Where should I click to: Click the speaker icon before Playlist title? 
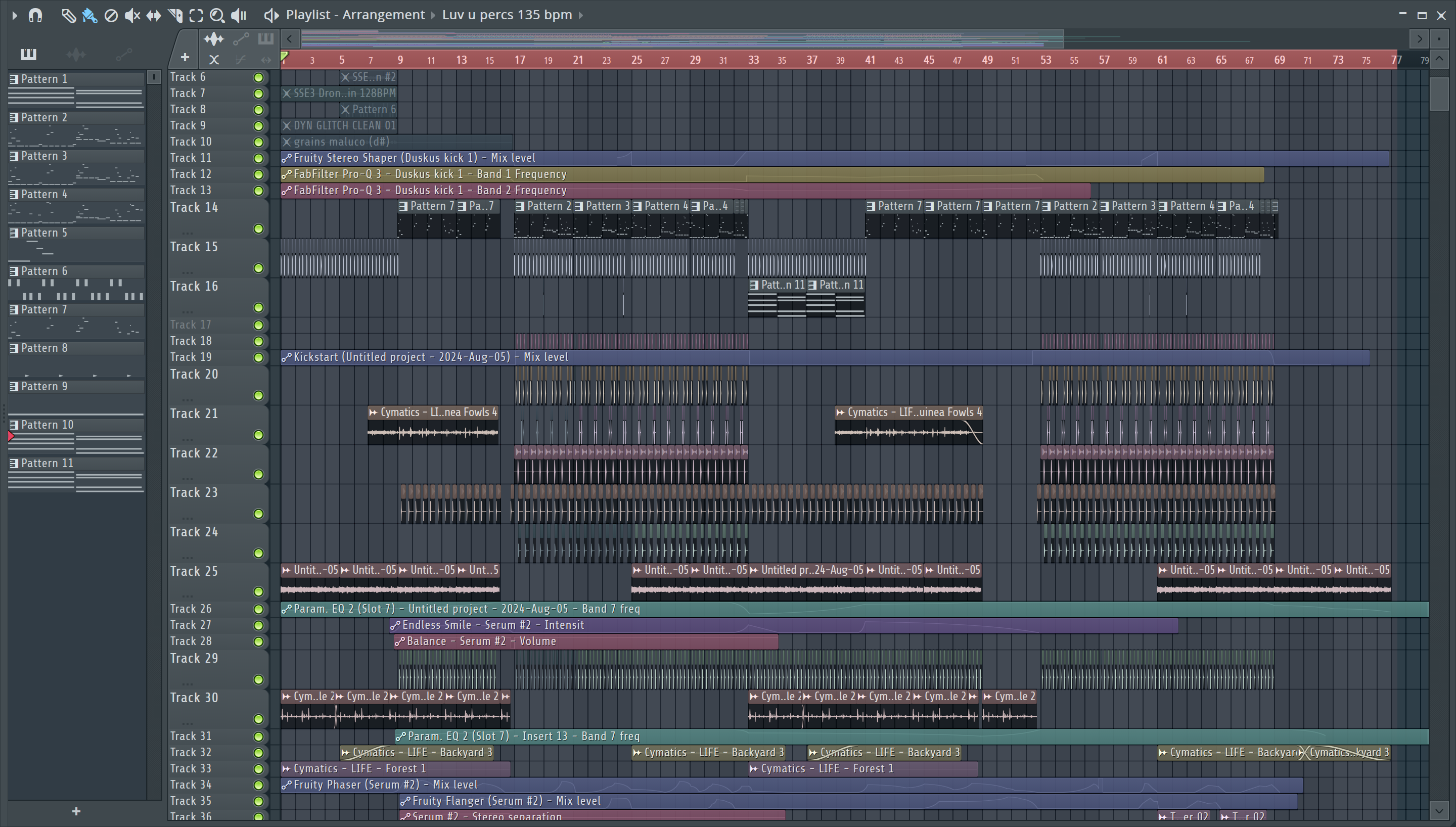pyautogui.click(x=271, y=15)
